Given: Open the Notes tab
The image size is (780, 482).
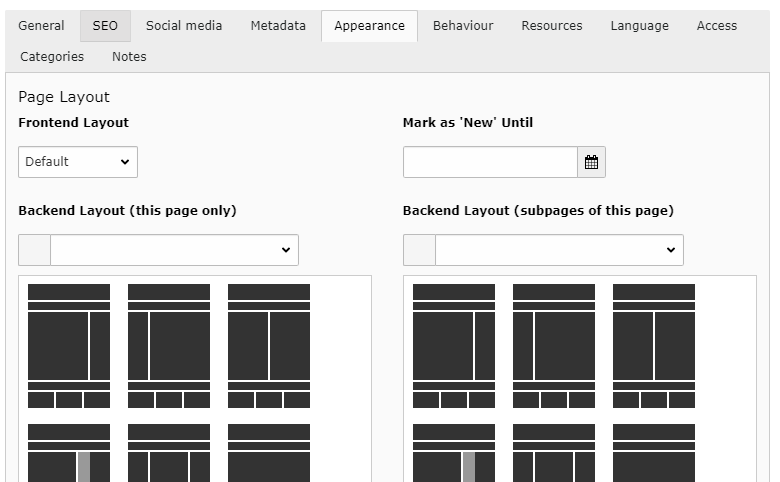Looking at the screenshot, I should [129, 57].
